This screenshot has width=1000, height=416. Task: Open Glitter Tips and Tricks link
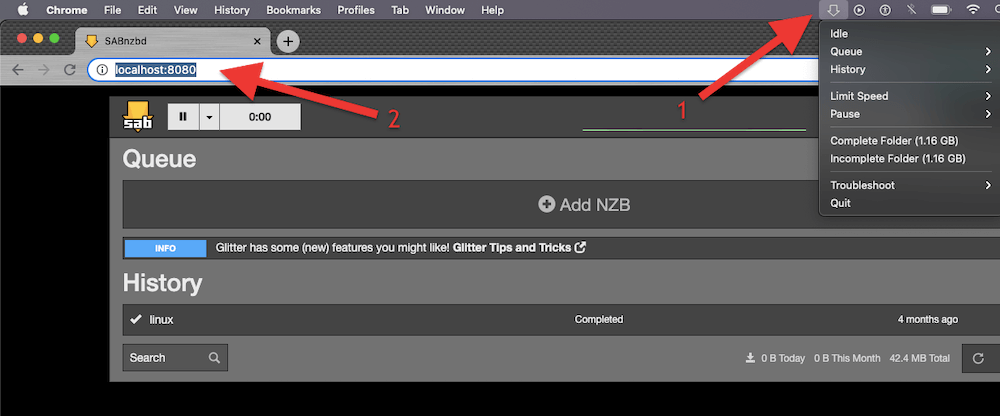518,248
